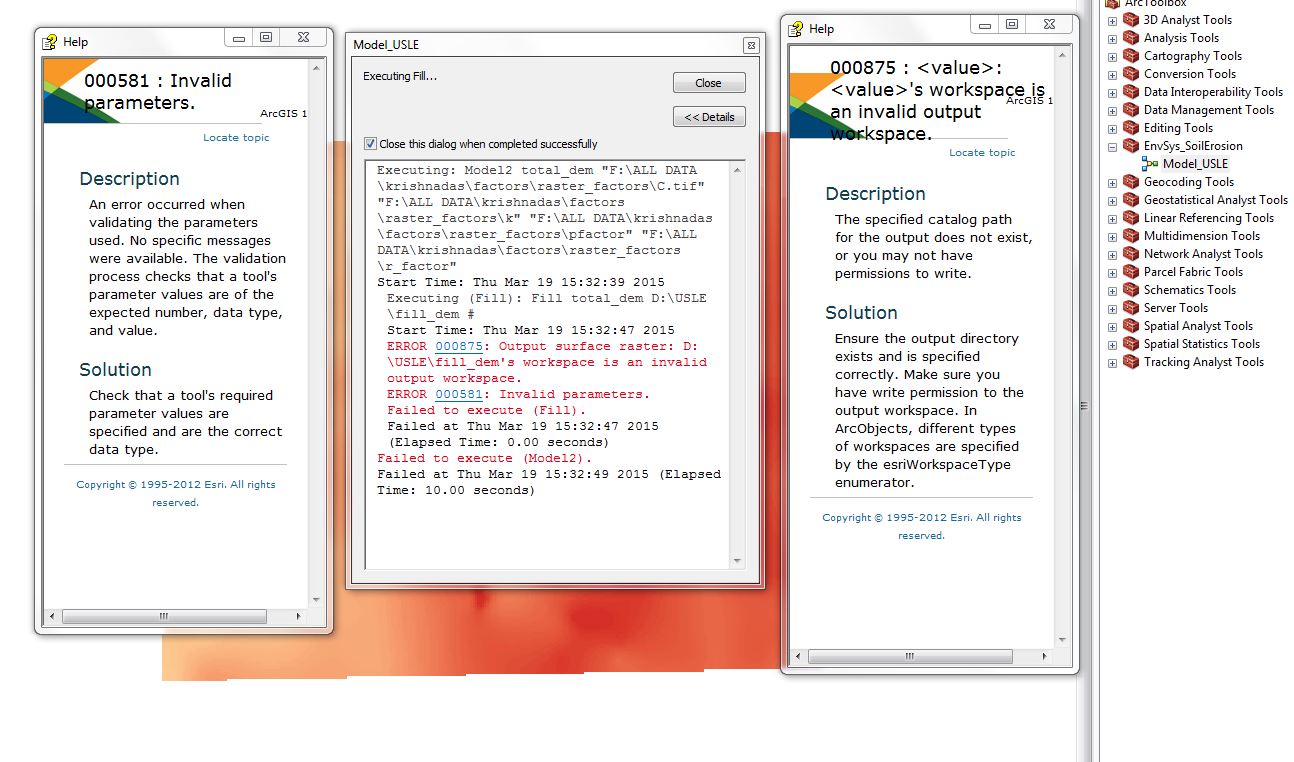The height and width of the screenshot is (762, 1294).
Task: Click the Geostatistical Analyst Tools toolbox icon
Action: 1131,200
